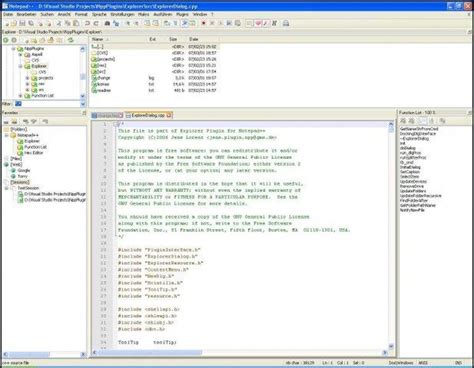Click the Print toolbar icon
The image size is (474, 368).
(x=286, y=23)
